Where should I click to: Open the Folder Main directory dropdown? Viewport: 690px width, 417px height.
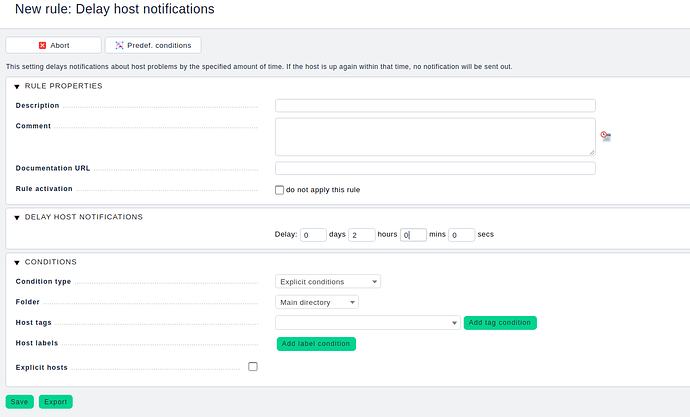pos(317,302)
